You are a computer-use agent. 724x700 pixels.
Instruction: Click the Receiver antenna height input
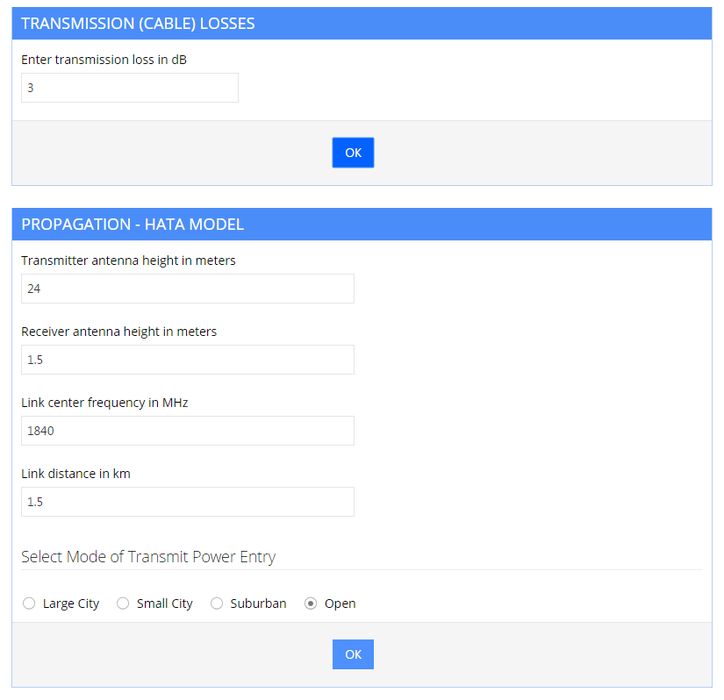pos(187,360)
